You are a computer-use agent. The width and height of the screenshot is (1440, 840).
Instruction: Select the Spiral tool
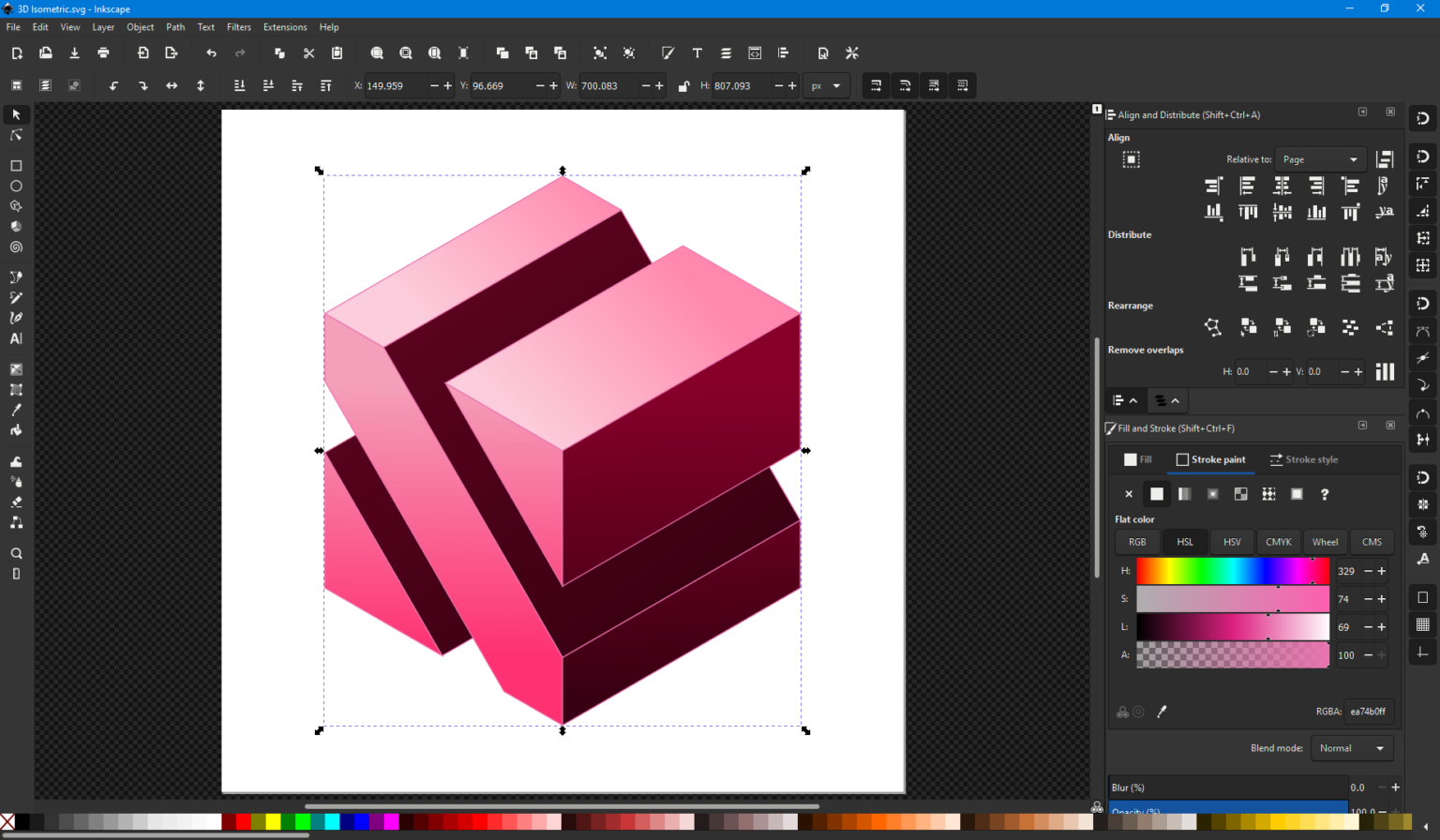tap(15, 247)
